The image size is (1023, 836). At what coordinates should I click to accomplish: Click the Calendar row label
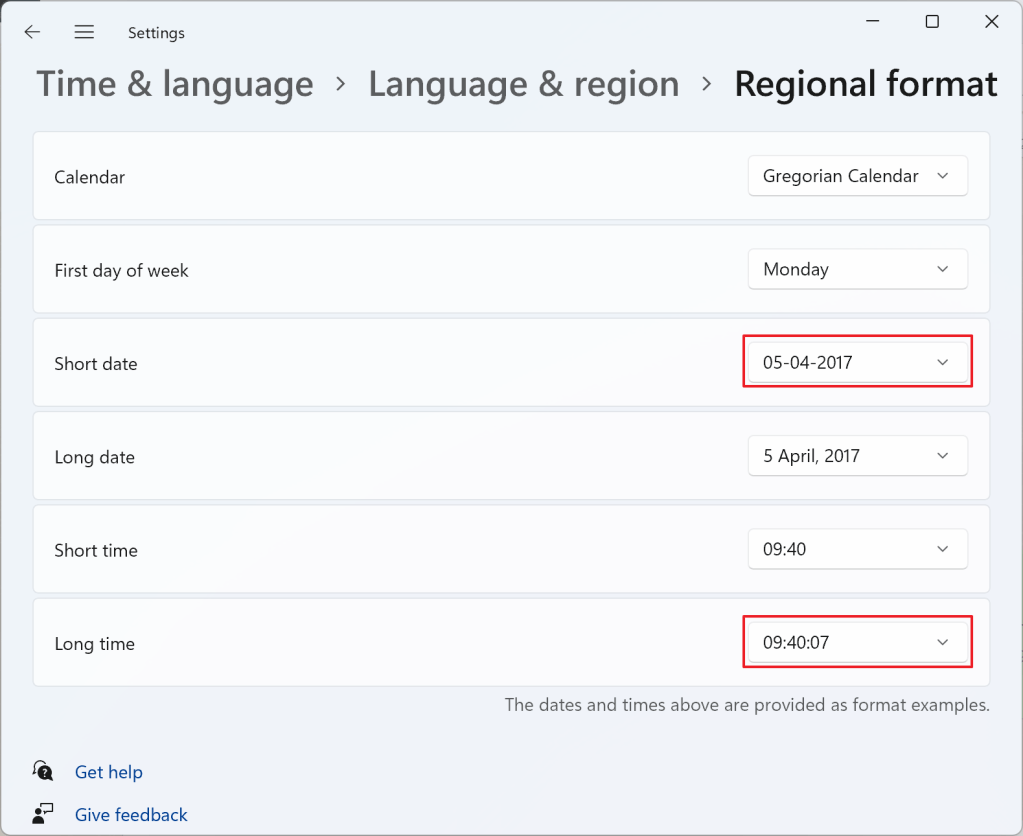click(x=90, y=177)
